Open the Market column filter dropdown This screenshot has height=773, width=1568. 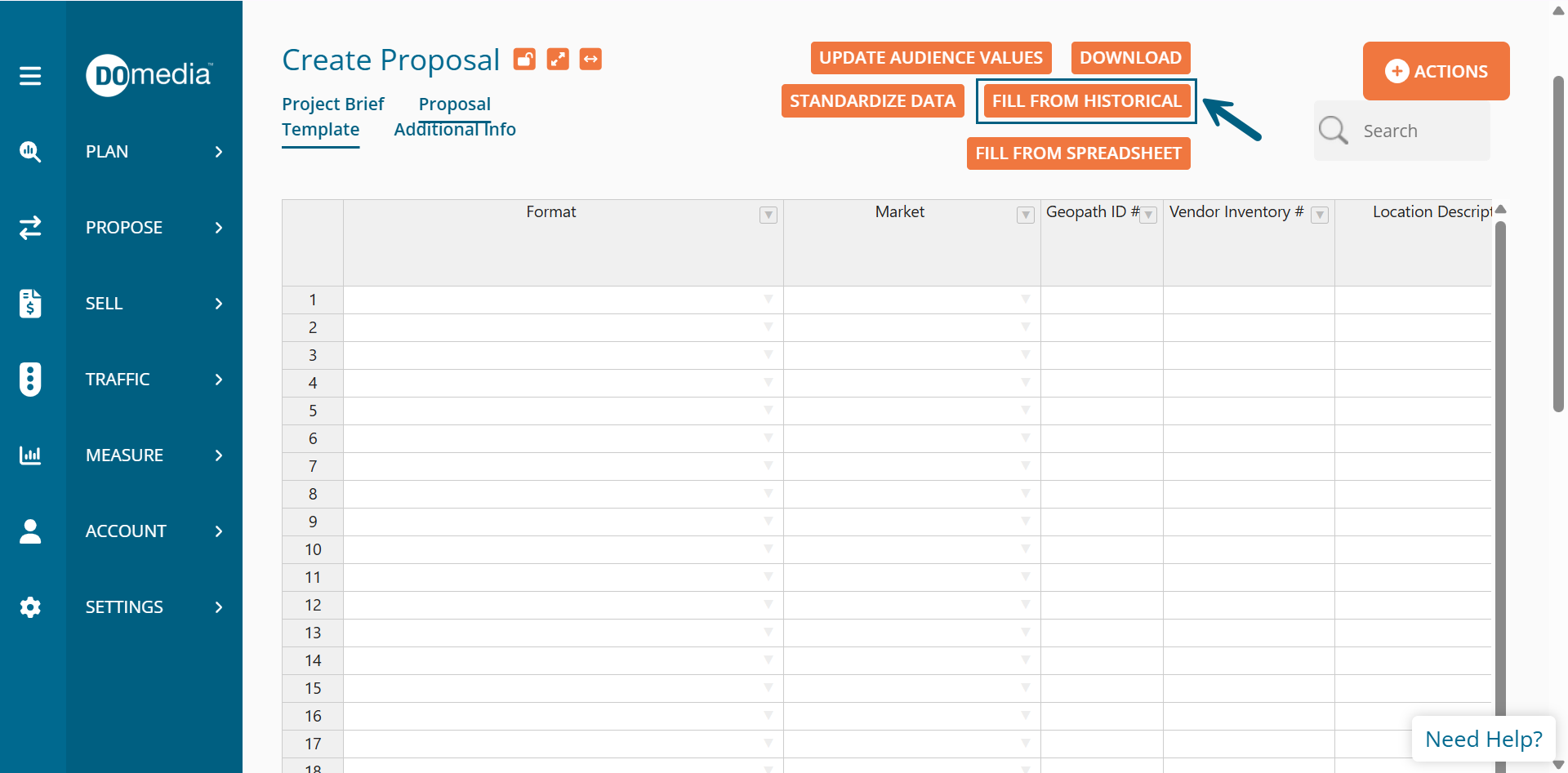(x=1025, y=215)
